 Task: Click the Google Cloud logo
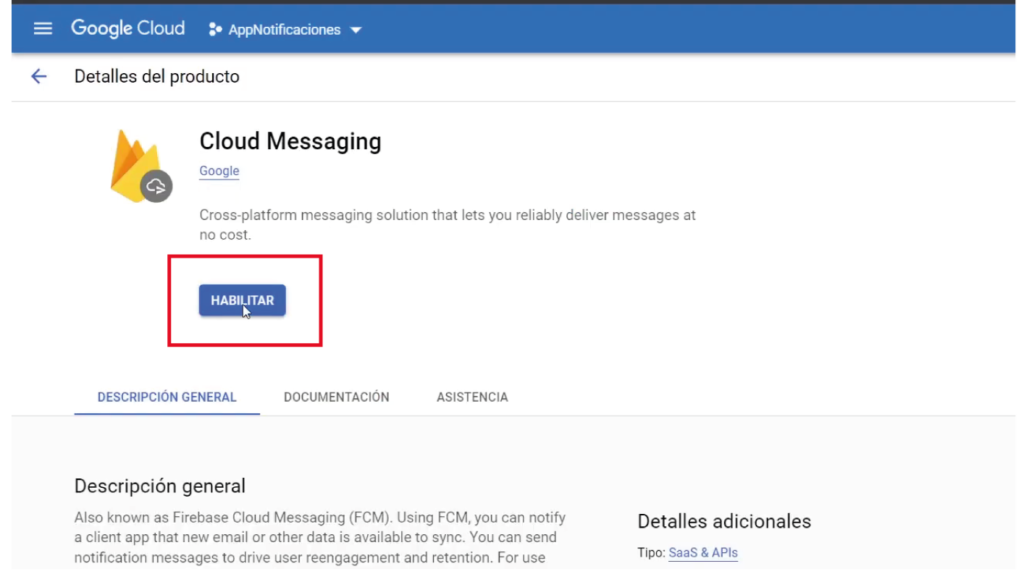(127, 29)
